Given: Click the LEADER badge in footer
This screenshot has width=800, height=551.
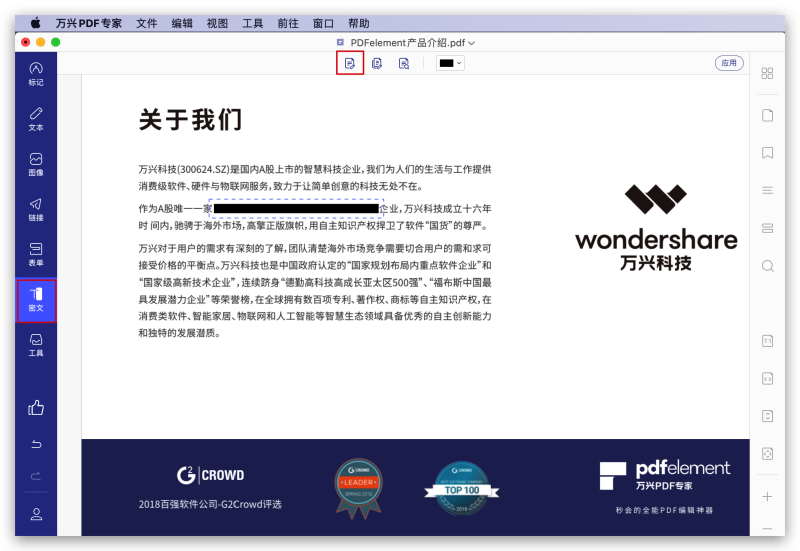Looking at the screenshot, I should [359, 488].
